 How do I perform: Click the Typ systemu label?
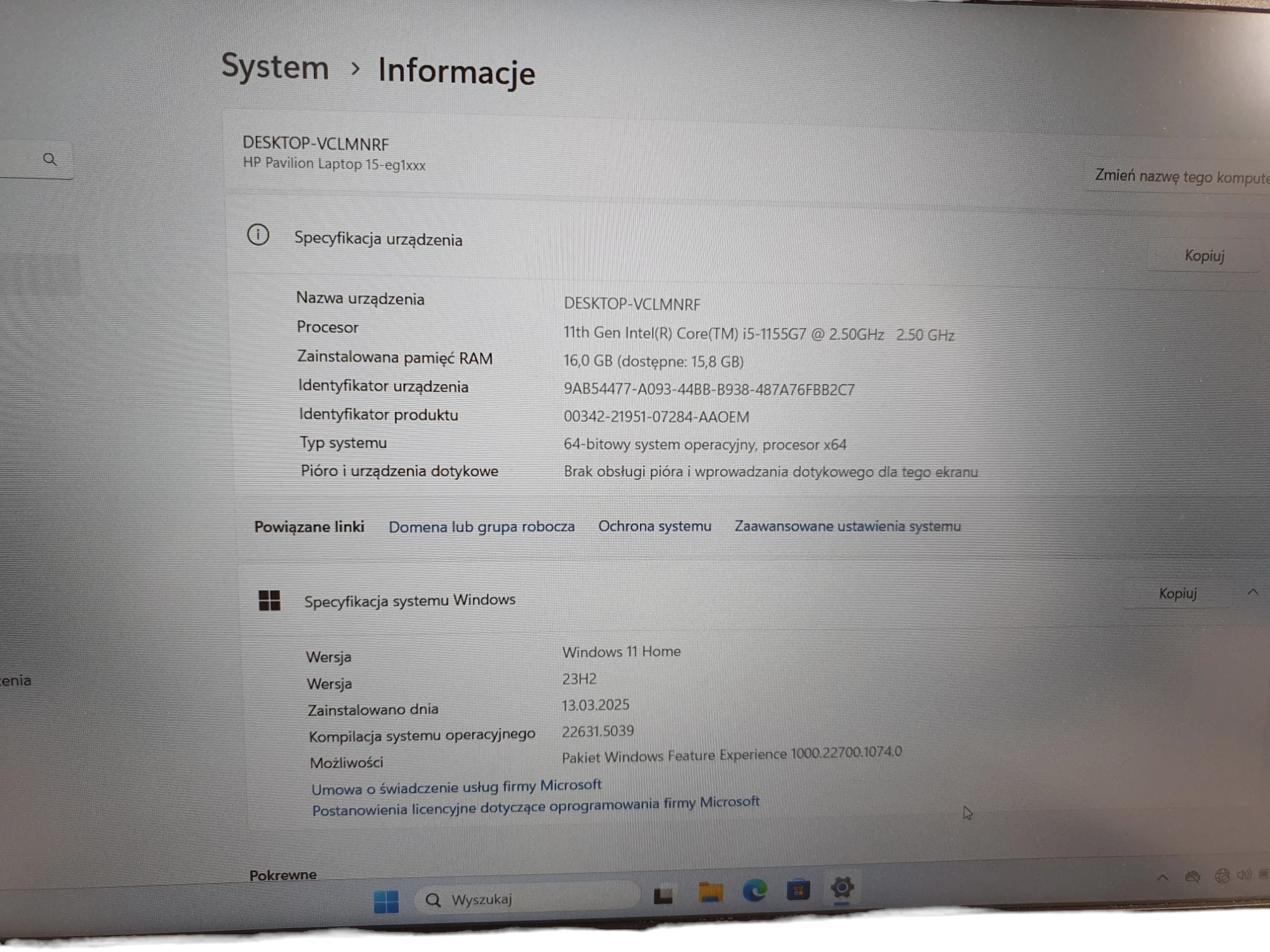pos(343,442)
